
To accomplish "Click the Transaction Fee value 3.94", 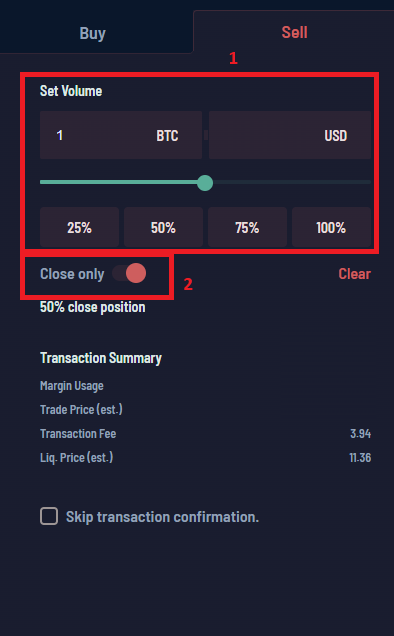I will [x=360, y=434].
